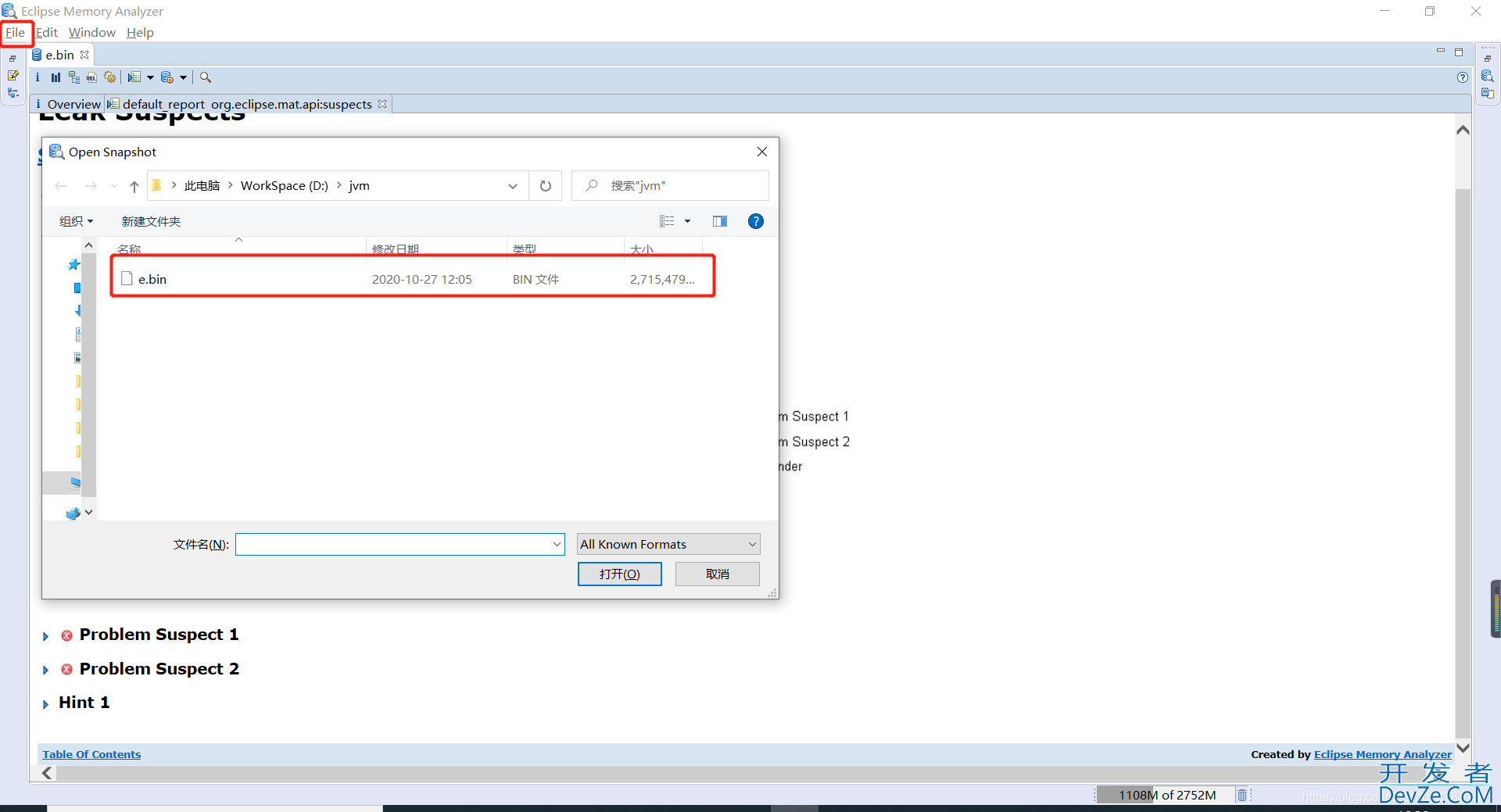Viewport: 1501px width, 812px height.
Task: Sort by the 类型 column header
Action: point(525,249)
